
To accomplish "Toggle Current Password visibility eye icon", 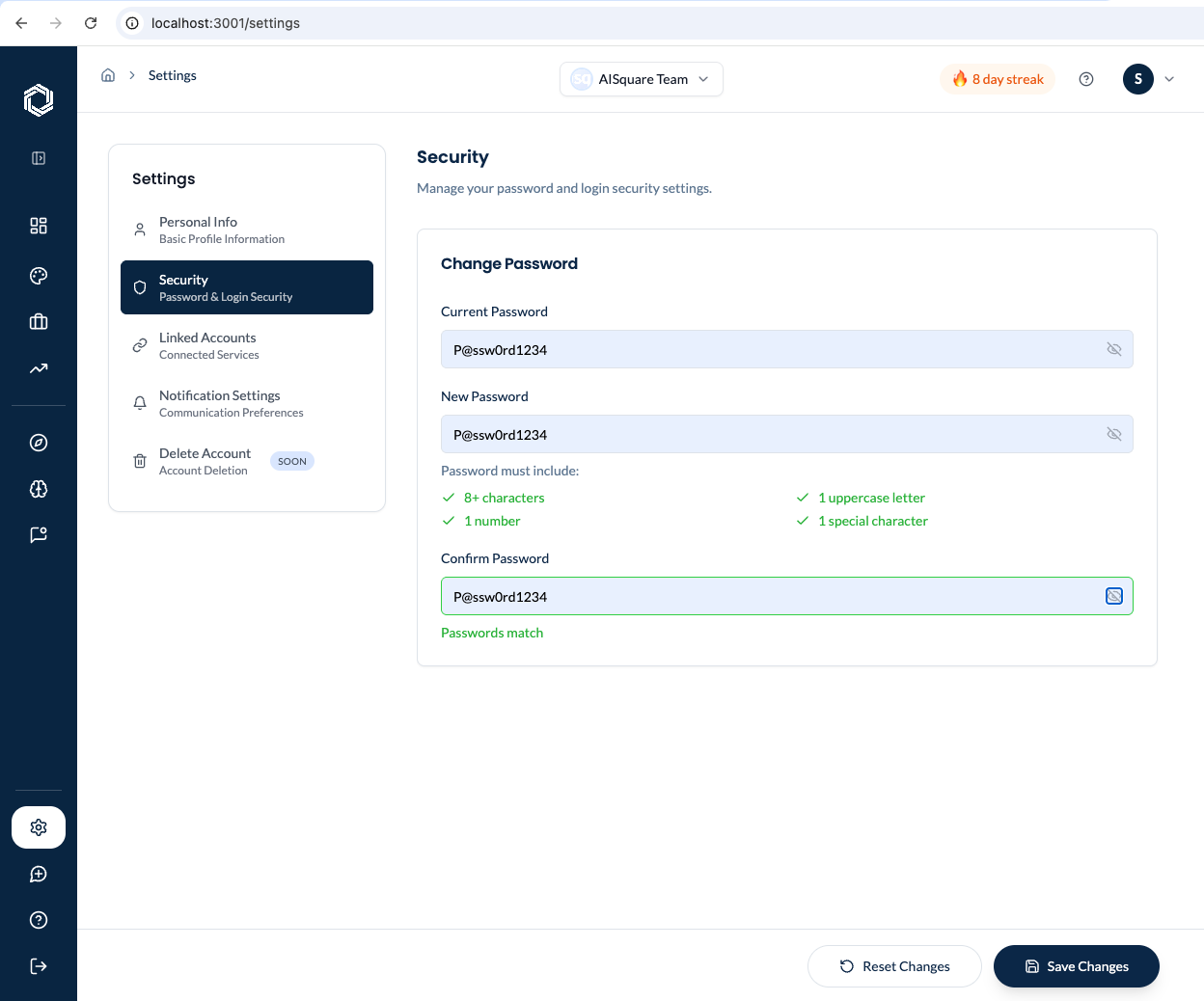I will tap(1114, 349).
